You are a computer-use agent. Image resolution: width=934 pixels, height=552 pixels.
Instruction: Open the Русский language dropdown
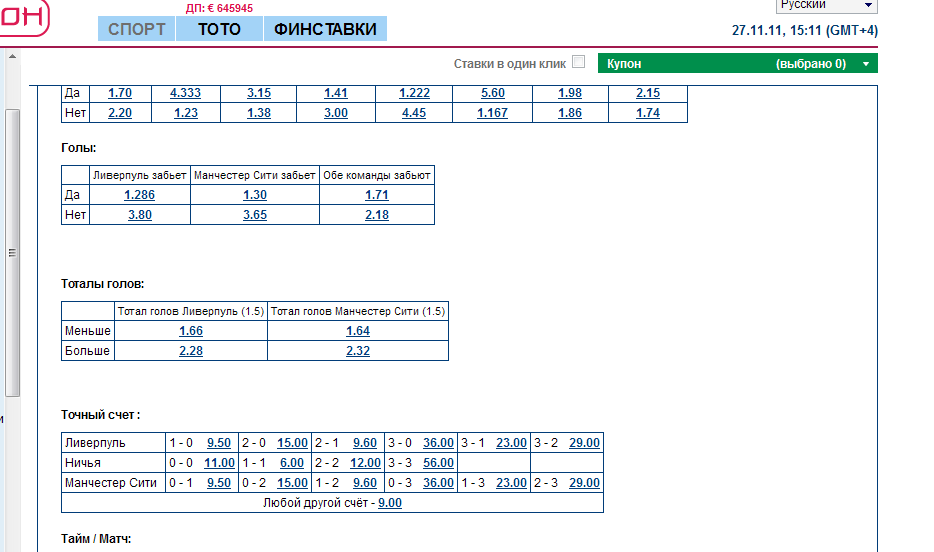pos(826,5)
